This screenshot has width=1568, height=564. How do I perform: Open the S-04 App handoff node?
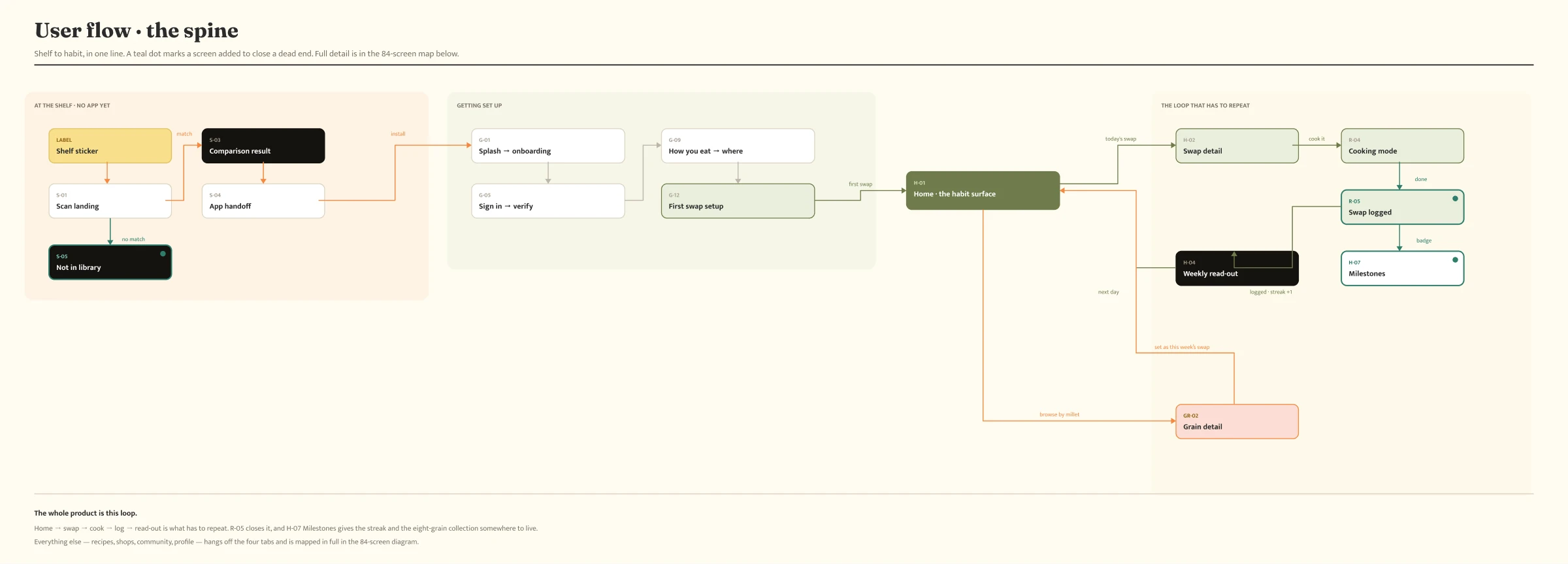tap(263, 201)
